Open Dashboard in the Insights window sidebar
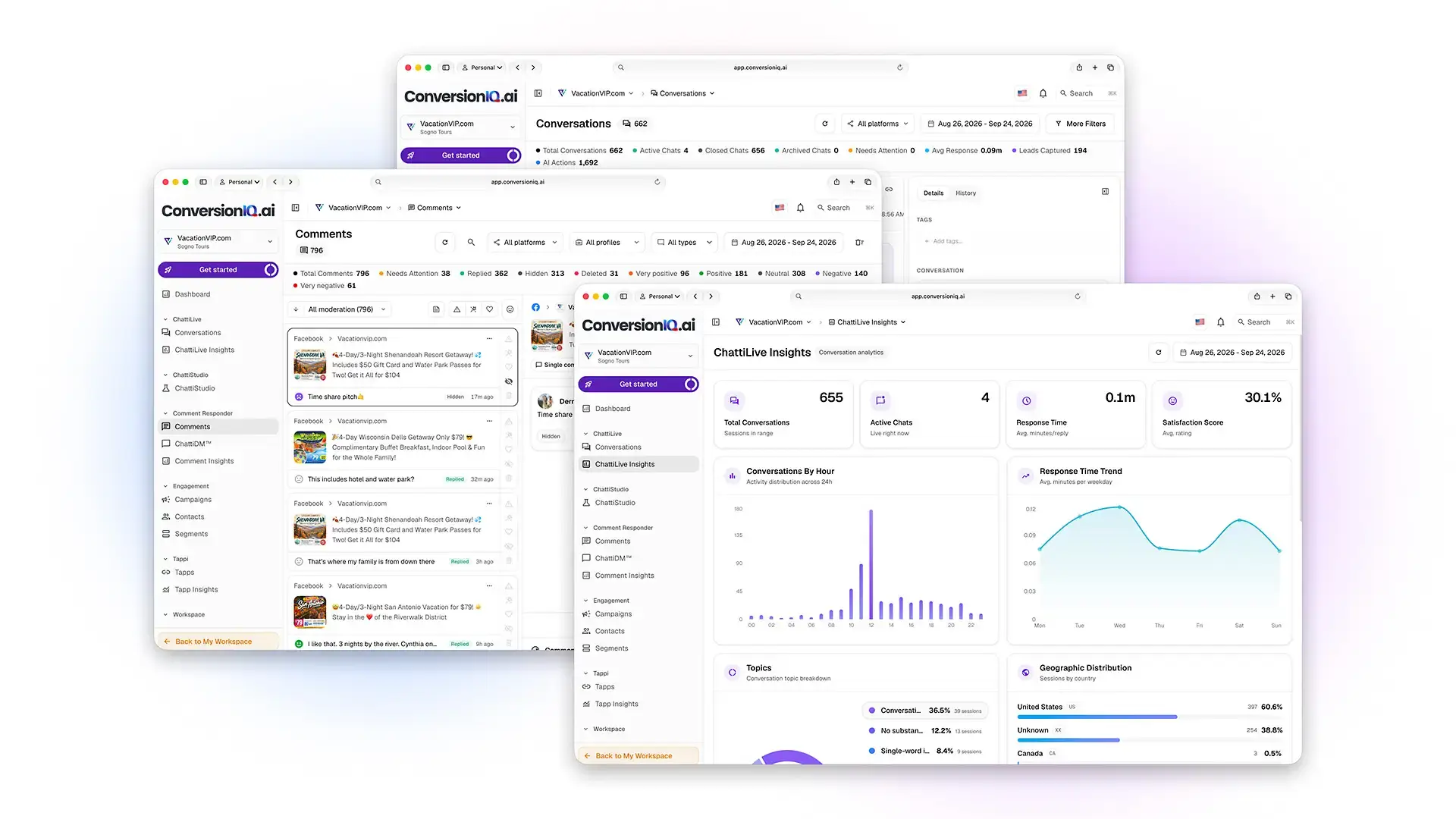 click(x=613, y=409)
